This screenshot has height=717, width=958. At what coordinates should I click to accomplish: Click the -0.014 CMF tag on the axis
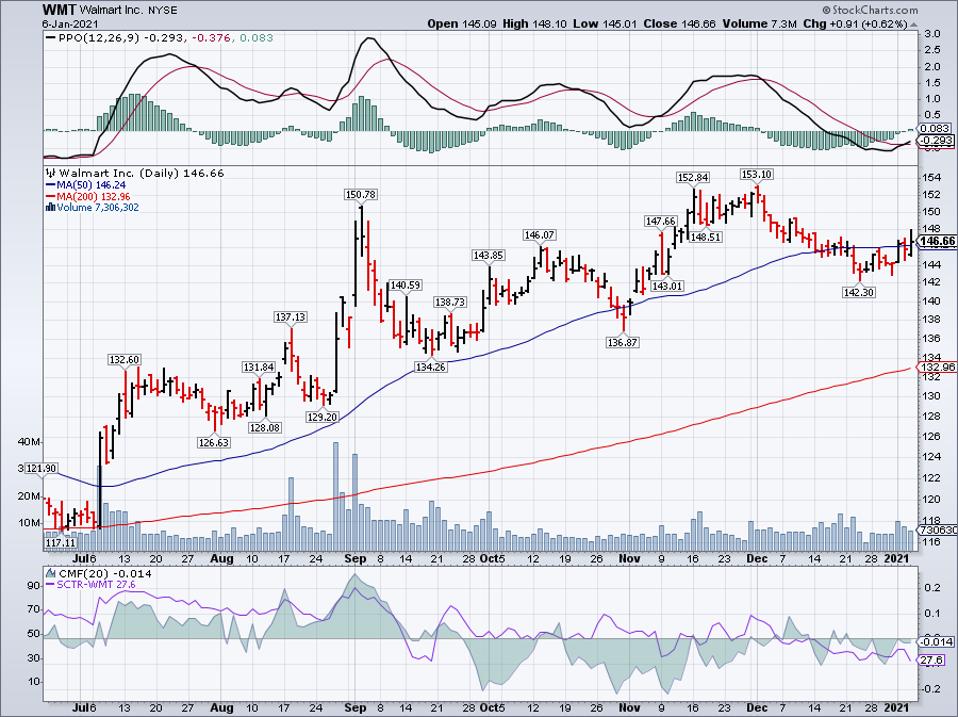click(x=935, y=642)
